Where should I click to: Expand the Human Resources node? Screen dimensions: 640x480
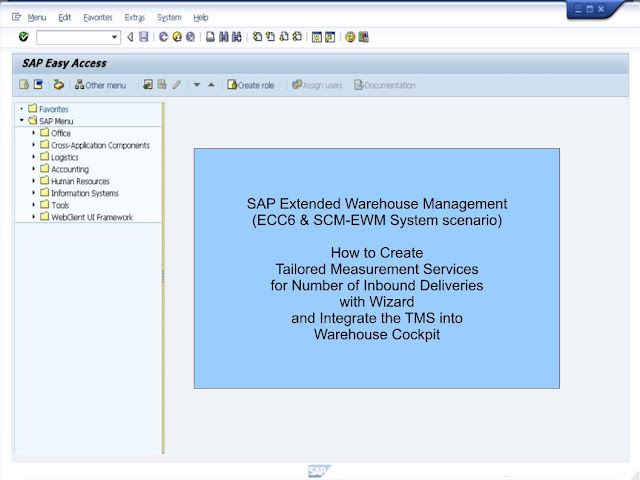(x=33, y=180)
